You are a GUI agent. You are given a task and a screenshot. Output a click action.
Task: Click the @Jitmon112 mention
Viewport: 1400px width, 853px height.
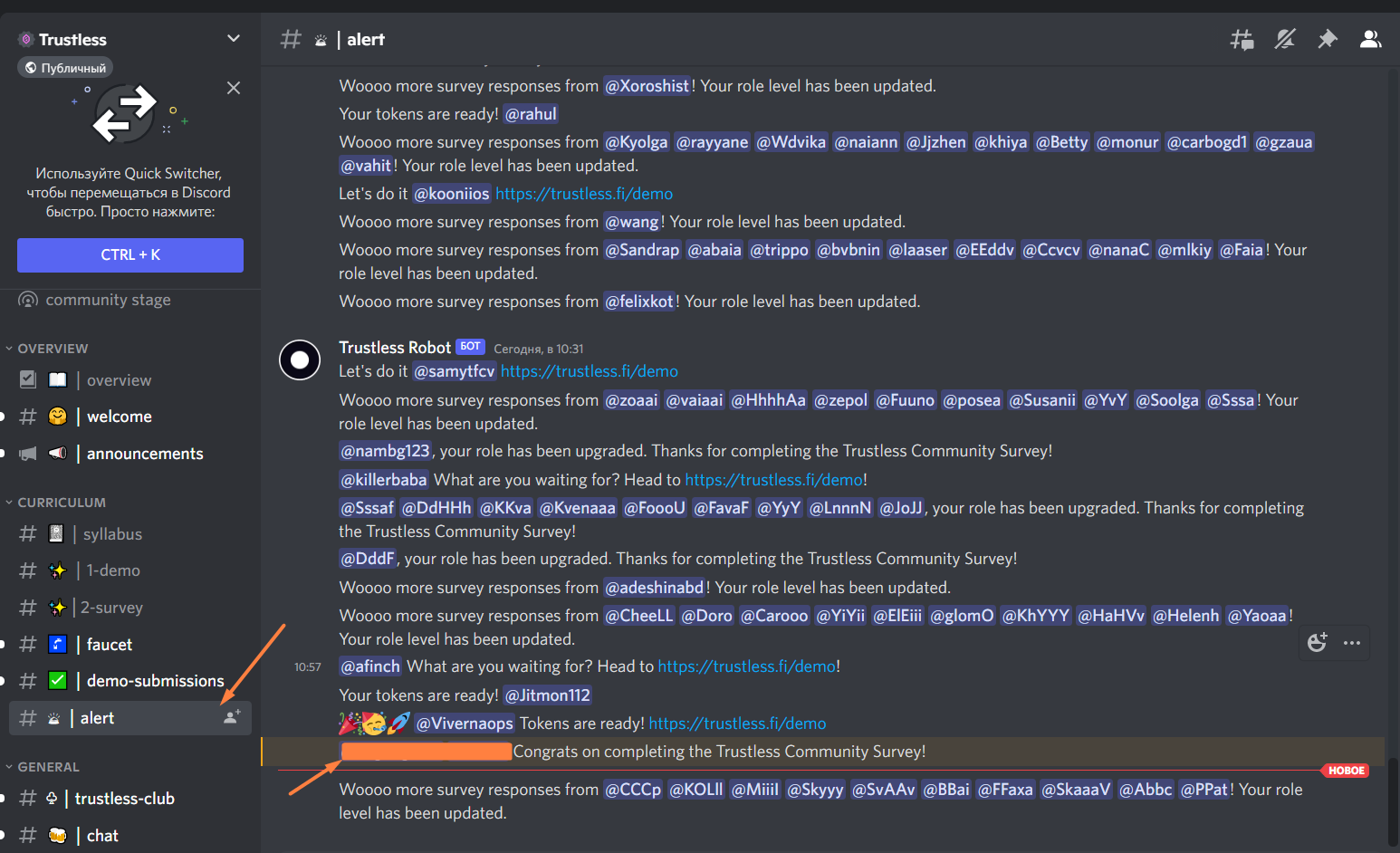[x=548, y=695]
